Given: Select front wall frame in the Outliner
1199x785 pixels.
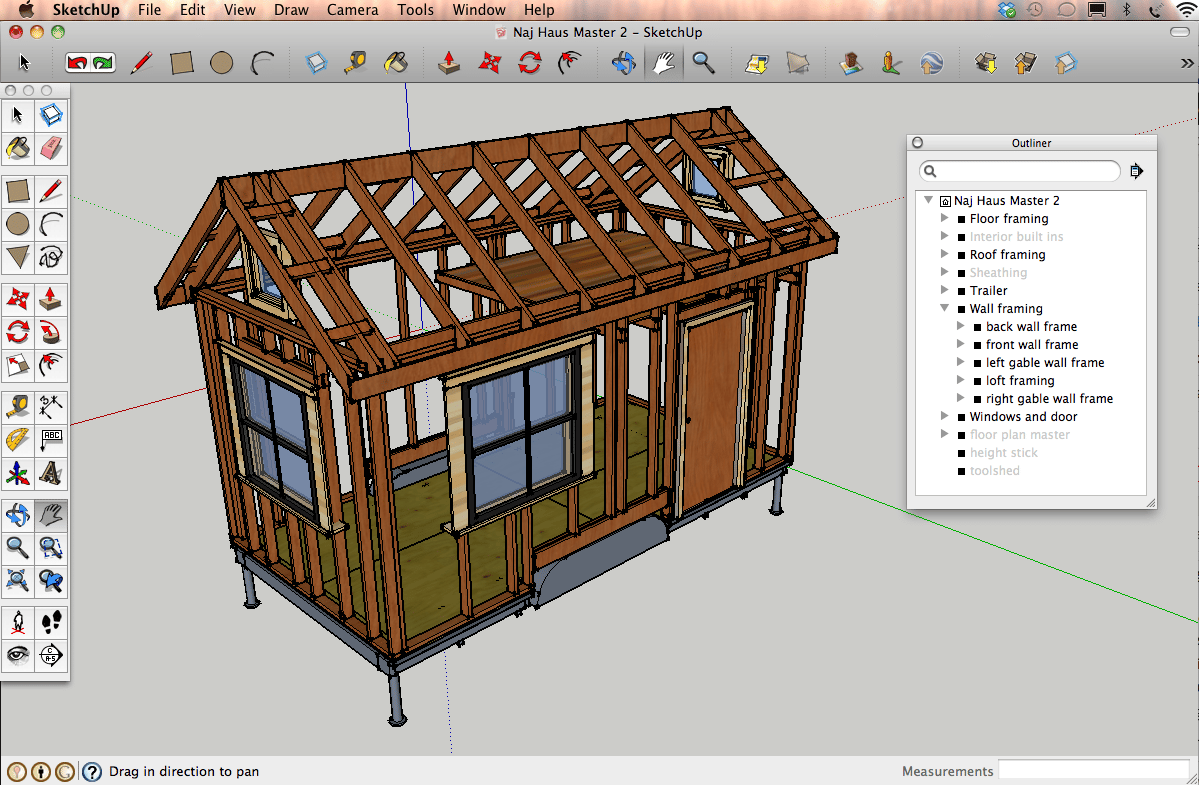Looking at the screenshot, I should click(x=1031, y=344).
